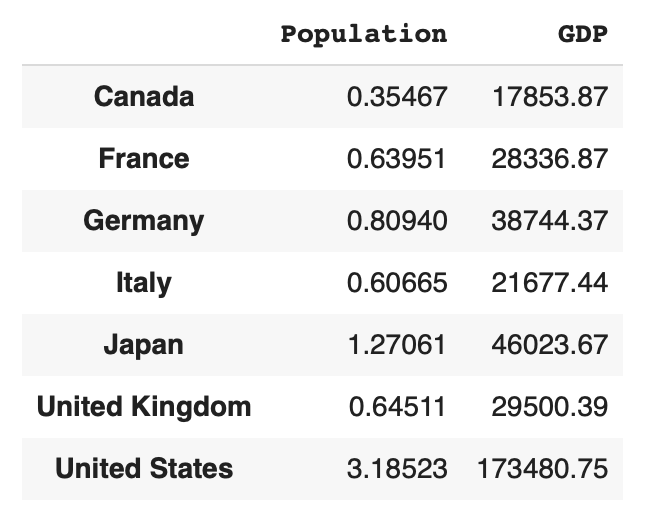
Task: Click Canada's population value 0.35467
Action: 397,97
